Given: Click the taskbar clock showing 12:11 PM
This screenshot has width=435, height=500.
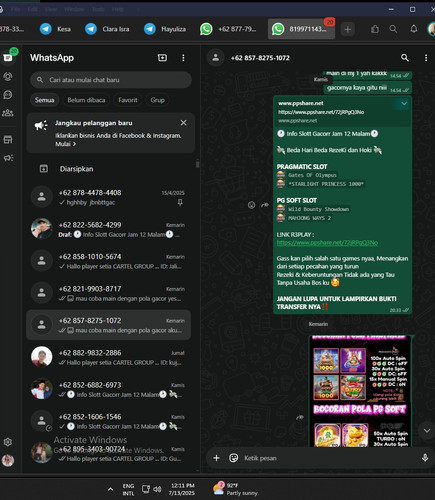Looking at the screenshot, I should coord(182,489).
